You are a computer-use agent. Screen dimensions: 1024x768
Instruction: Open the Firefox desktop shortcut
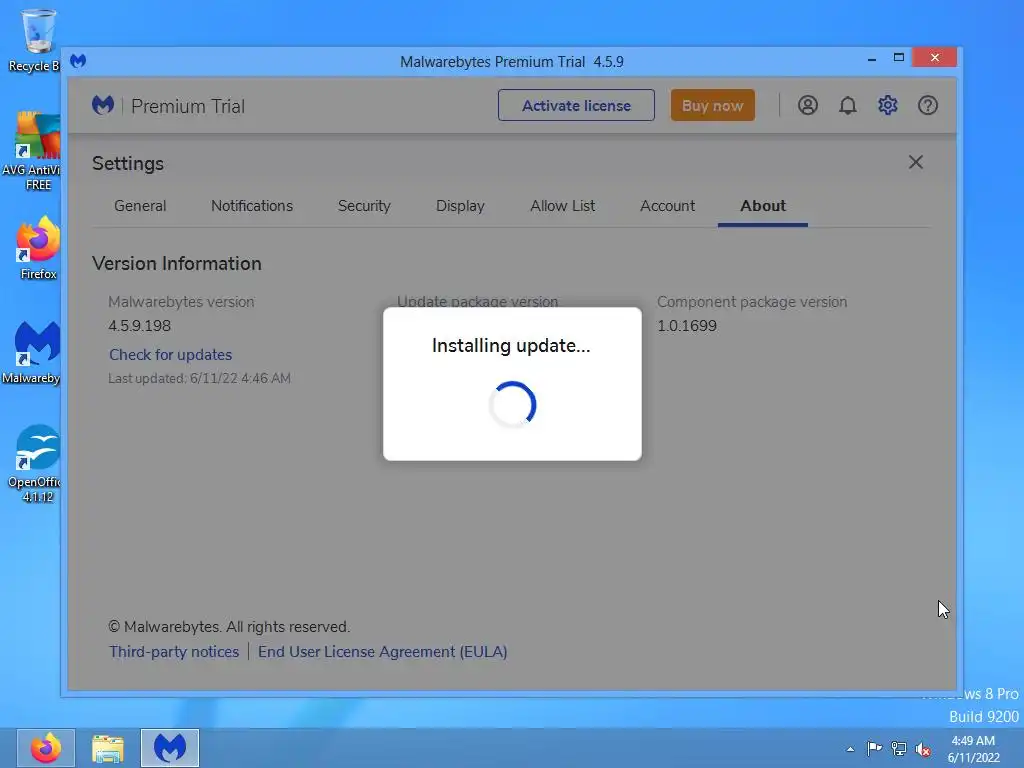tap(38, 248)
